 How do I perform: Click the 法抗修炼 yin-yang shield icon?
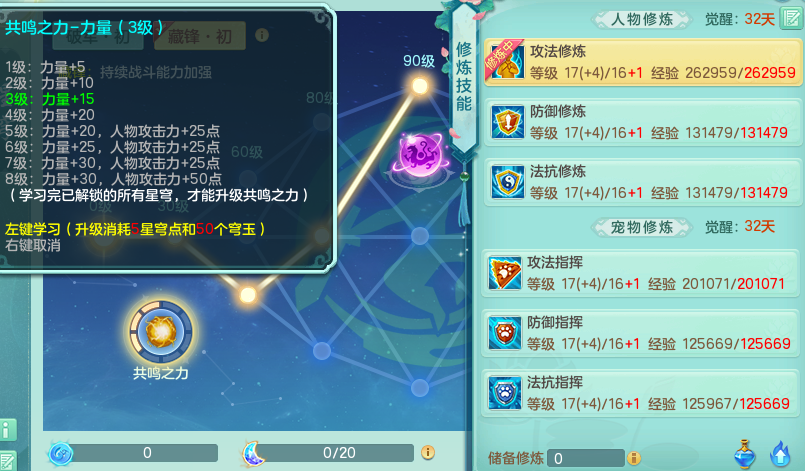click(507, 182)
